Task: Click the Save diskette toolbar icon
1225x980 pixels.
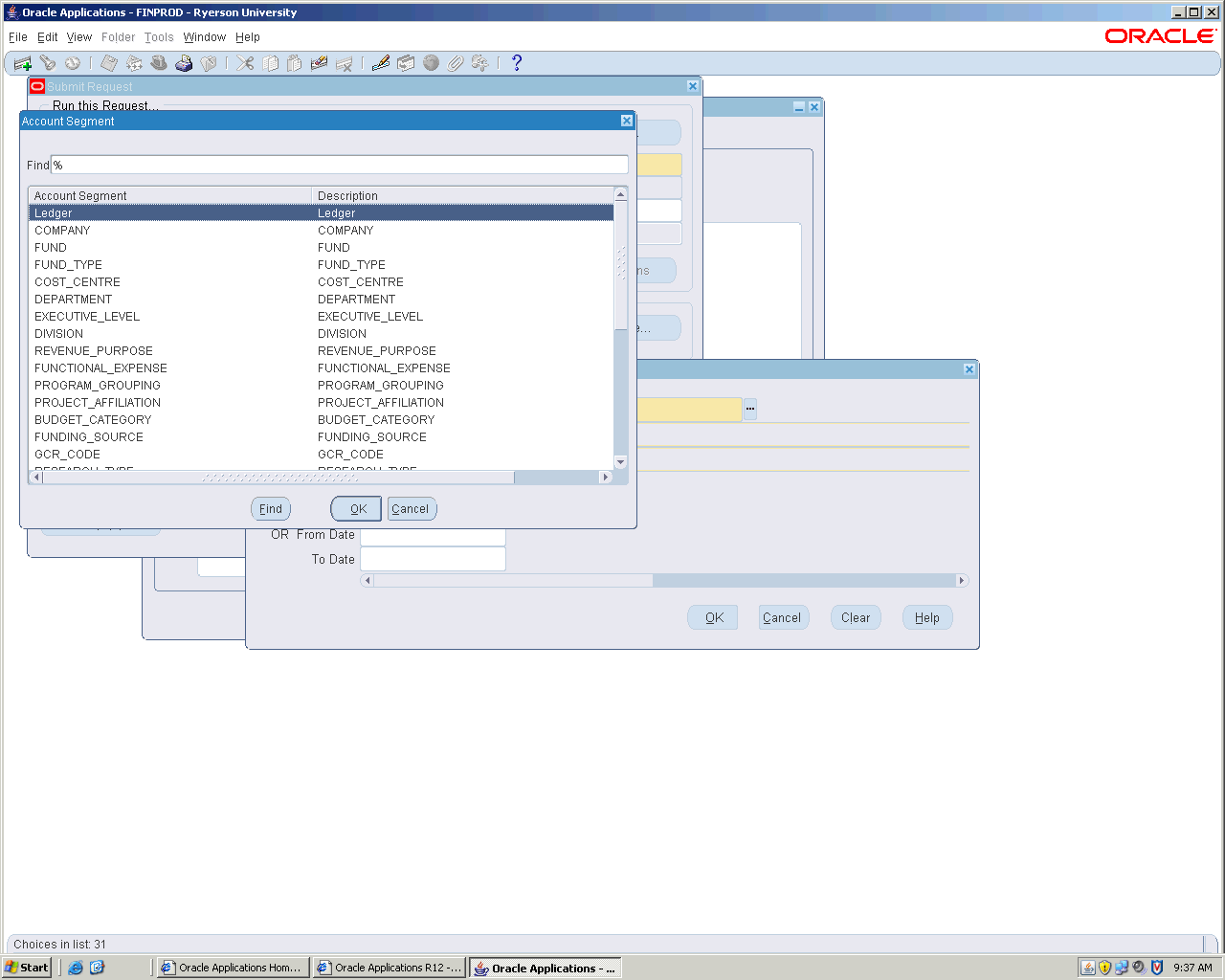Action: click(109, 63)
